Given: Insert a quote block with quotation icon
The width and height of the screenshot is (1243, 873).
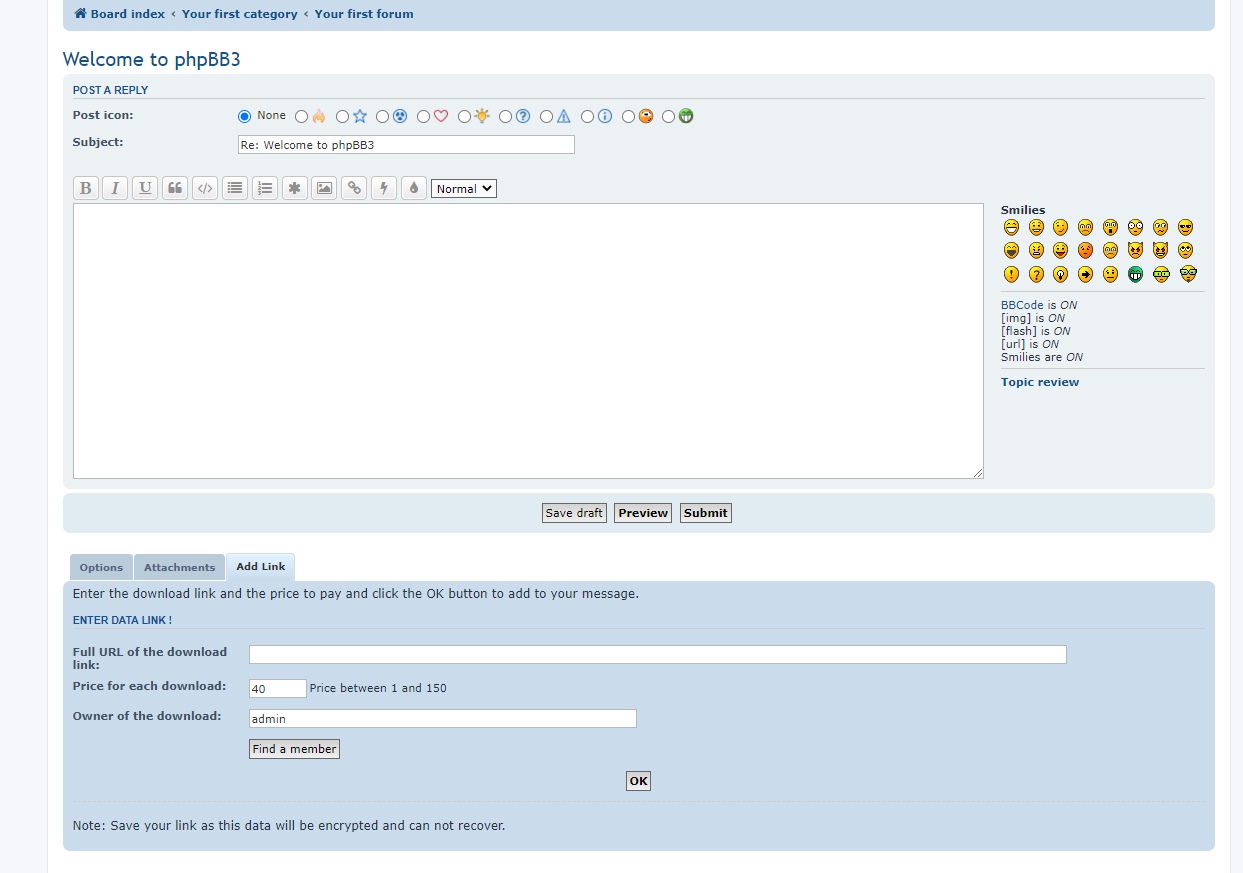Looking at the screenshot, I should (175, 188).
